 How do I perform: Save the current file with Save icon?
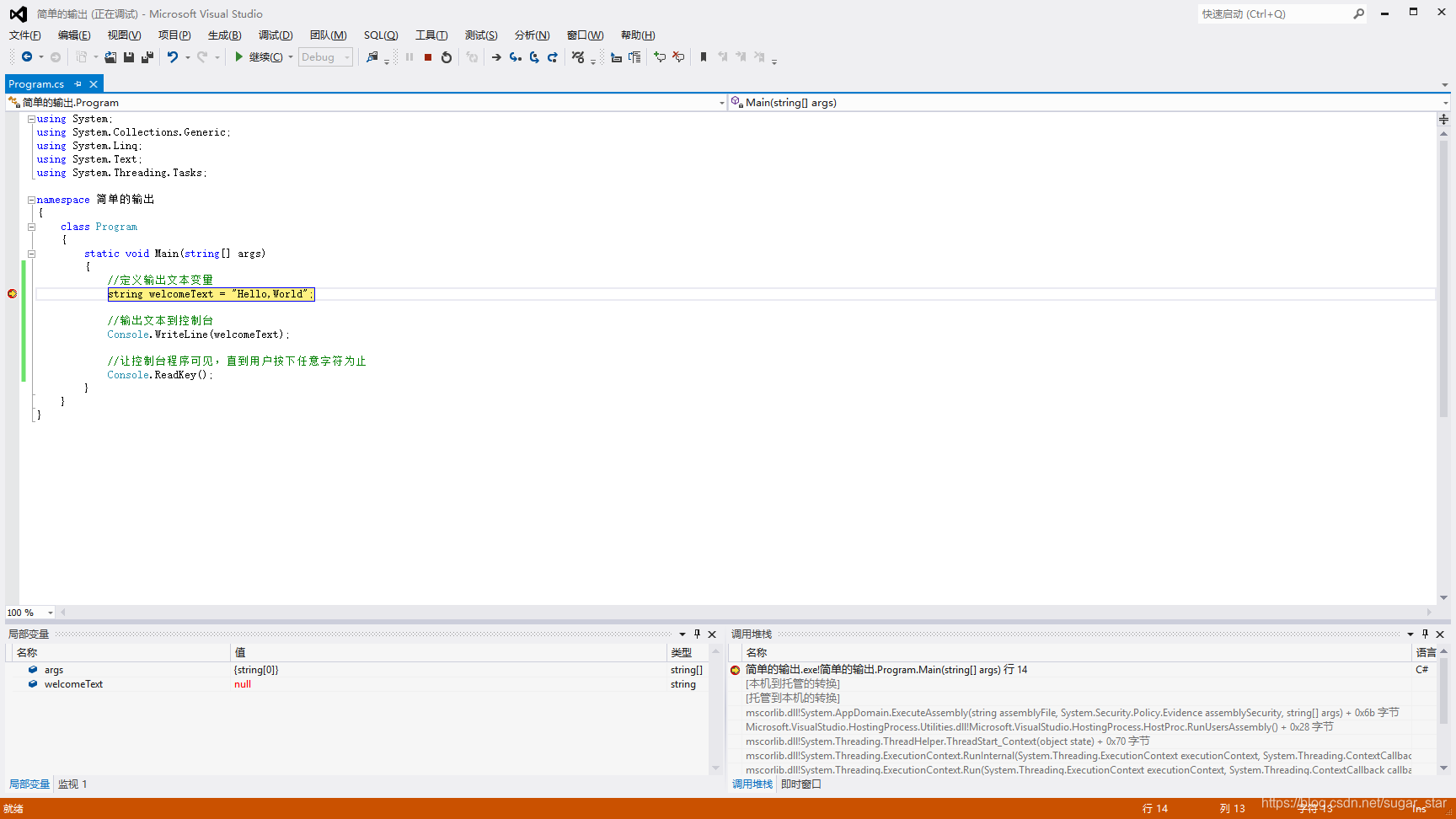click(129, 57)
